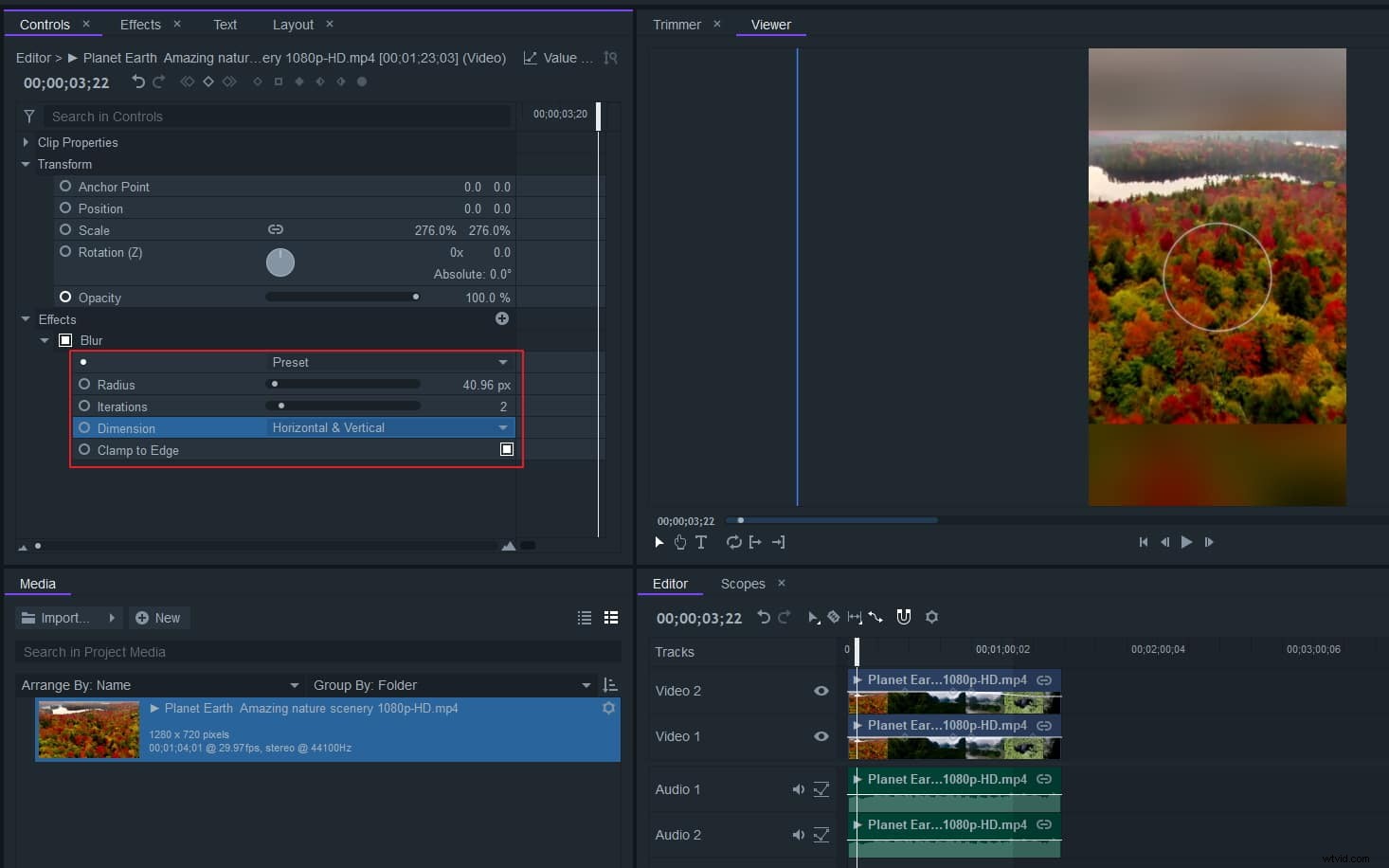This screenshot has height=868, width=1389.
Task: Click the add effect plus icon
Action: pos(502,318)
